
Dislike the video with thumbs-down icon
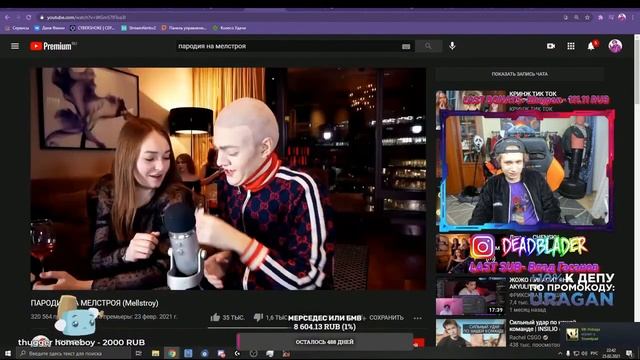click(x=258, y=317)
